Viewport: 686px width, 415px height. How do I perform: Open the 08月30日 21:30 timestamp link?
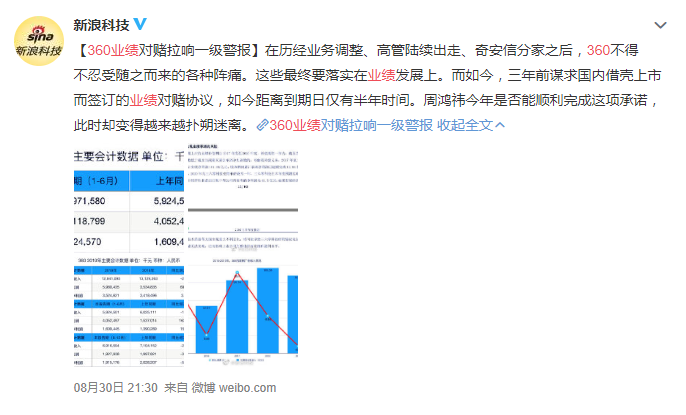tap(116, 388)
